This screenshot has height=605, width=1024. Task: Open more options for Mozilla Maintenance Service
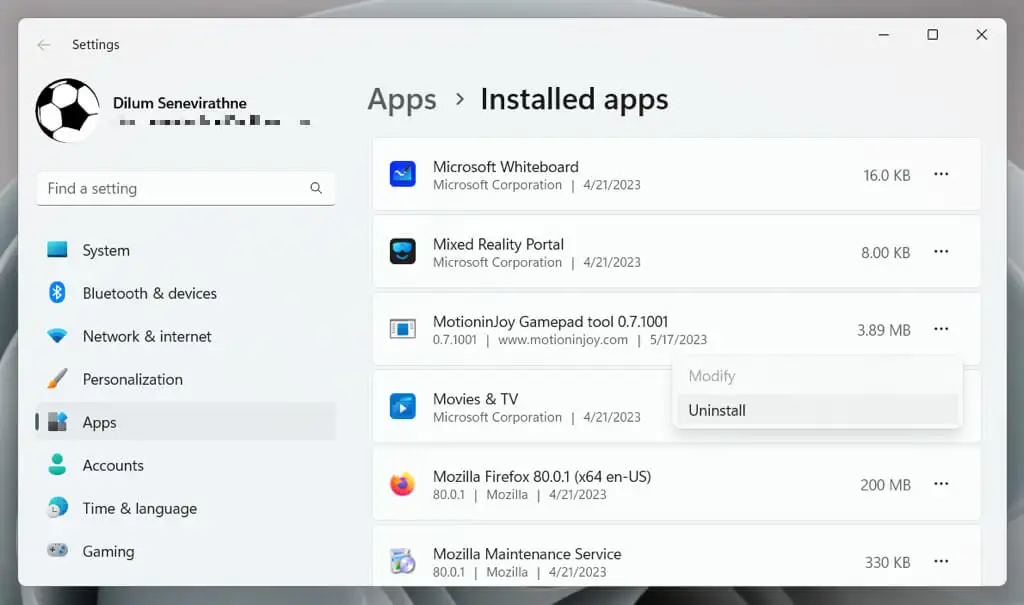tap(941, 562)
